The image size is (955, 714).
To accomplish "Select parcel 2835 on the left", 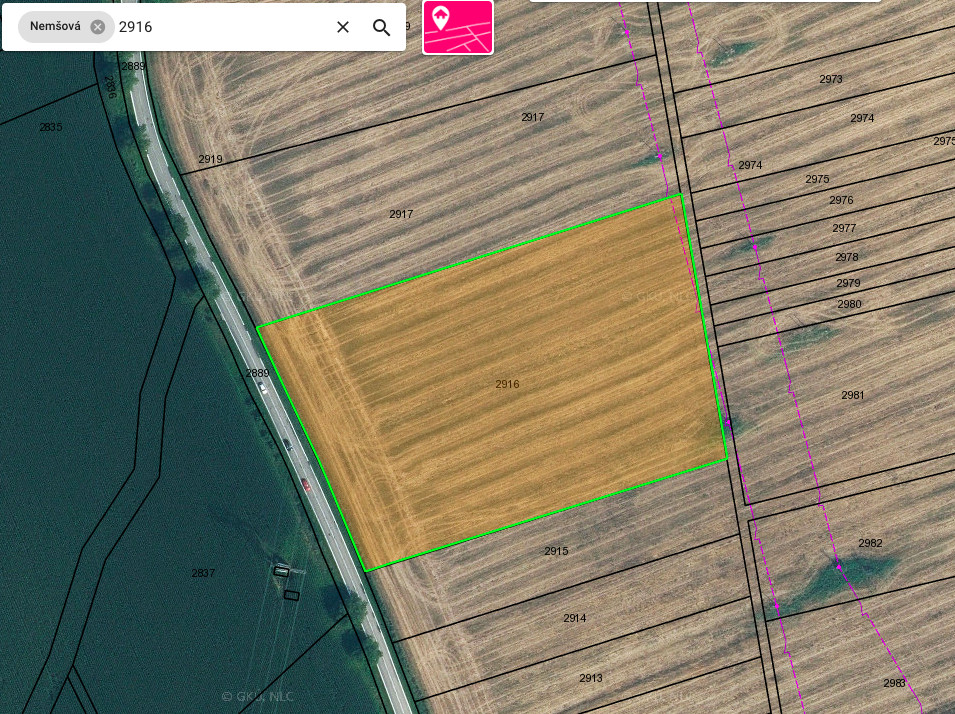I will (50, 127).
